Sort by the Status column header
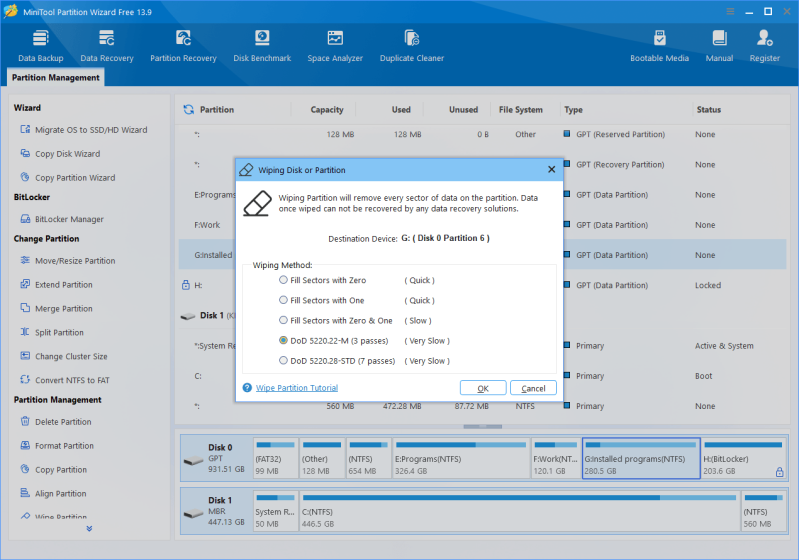 [x=708, y=110]
